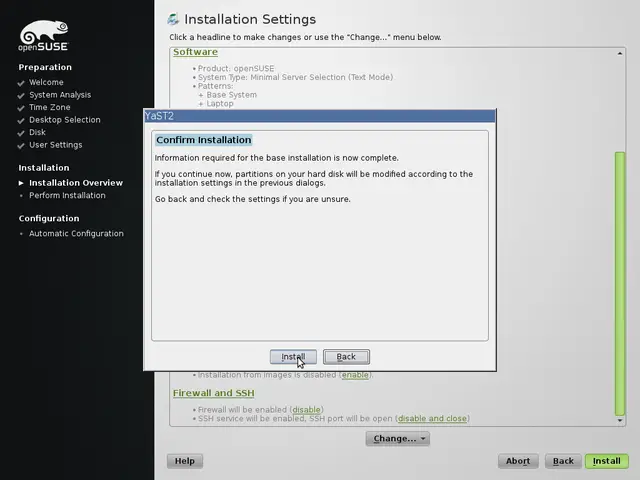Click the checkmark next to System Analysis
The image size is (640, 480).
[21, 96]
